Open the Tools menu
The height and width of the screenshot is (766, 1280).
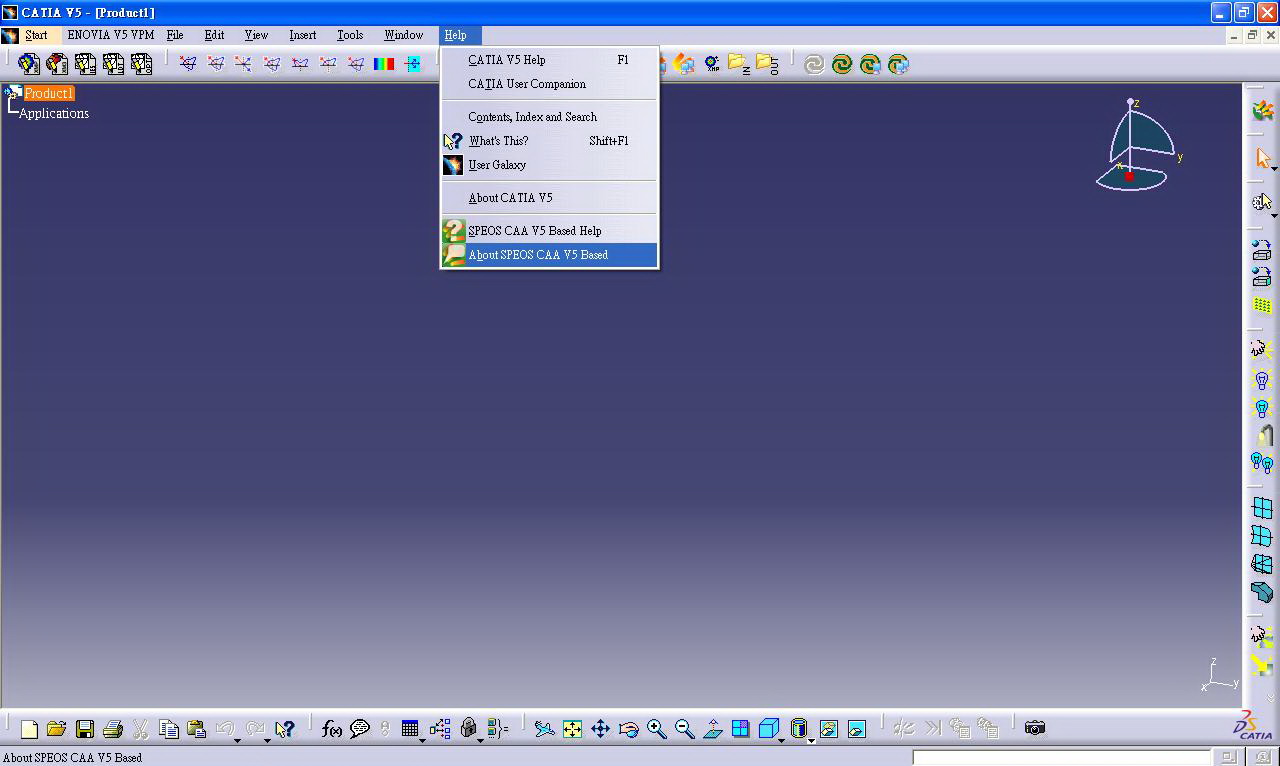click(350, 35)
